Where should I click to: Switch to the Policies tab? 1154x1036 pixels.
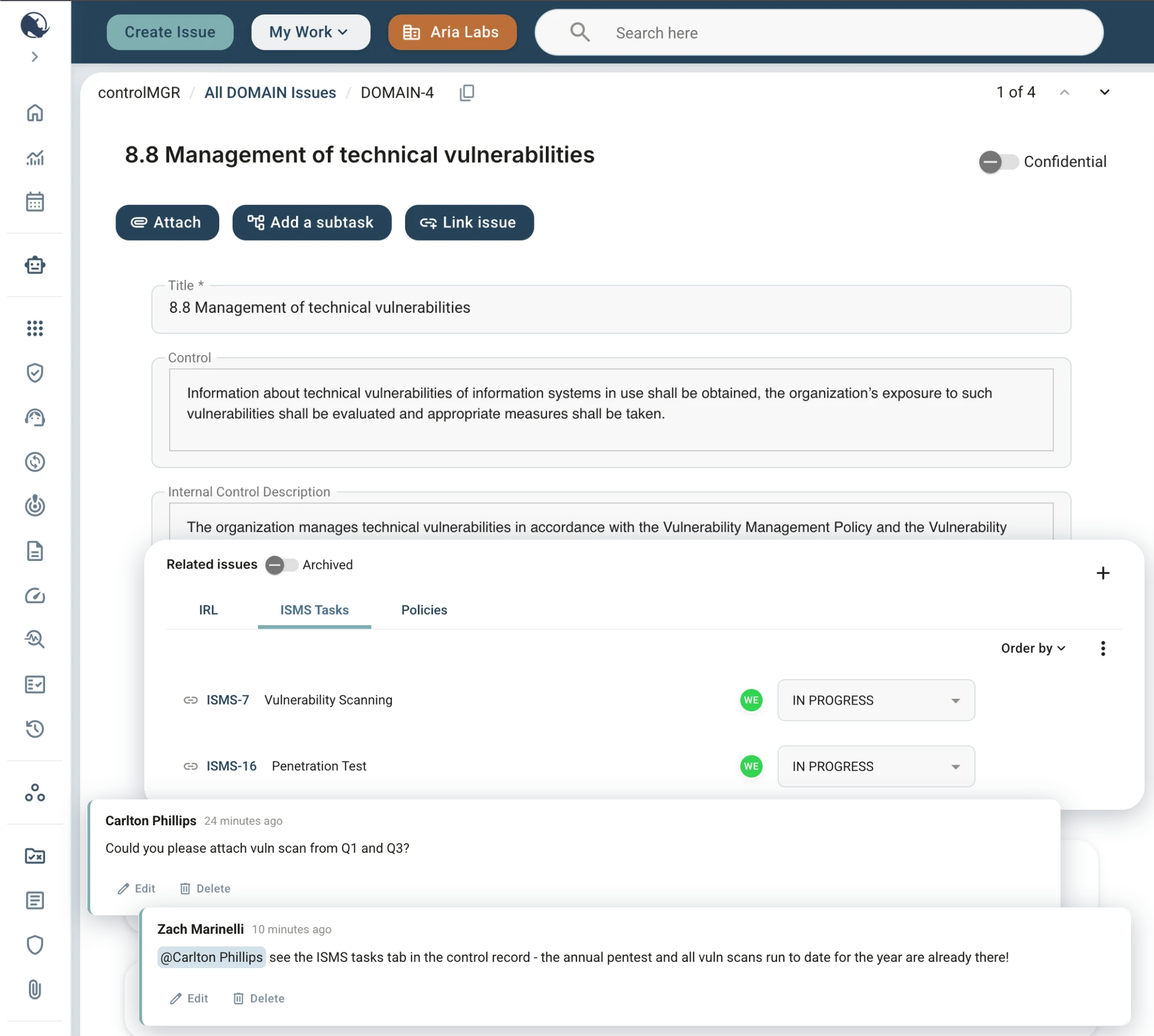pyautogui.click(x=424, y=610)
